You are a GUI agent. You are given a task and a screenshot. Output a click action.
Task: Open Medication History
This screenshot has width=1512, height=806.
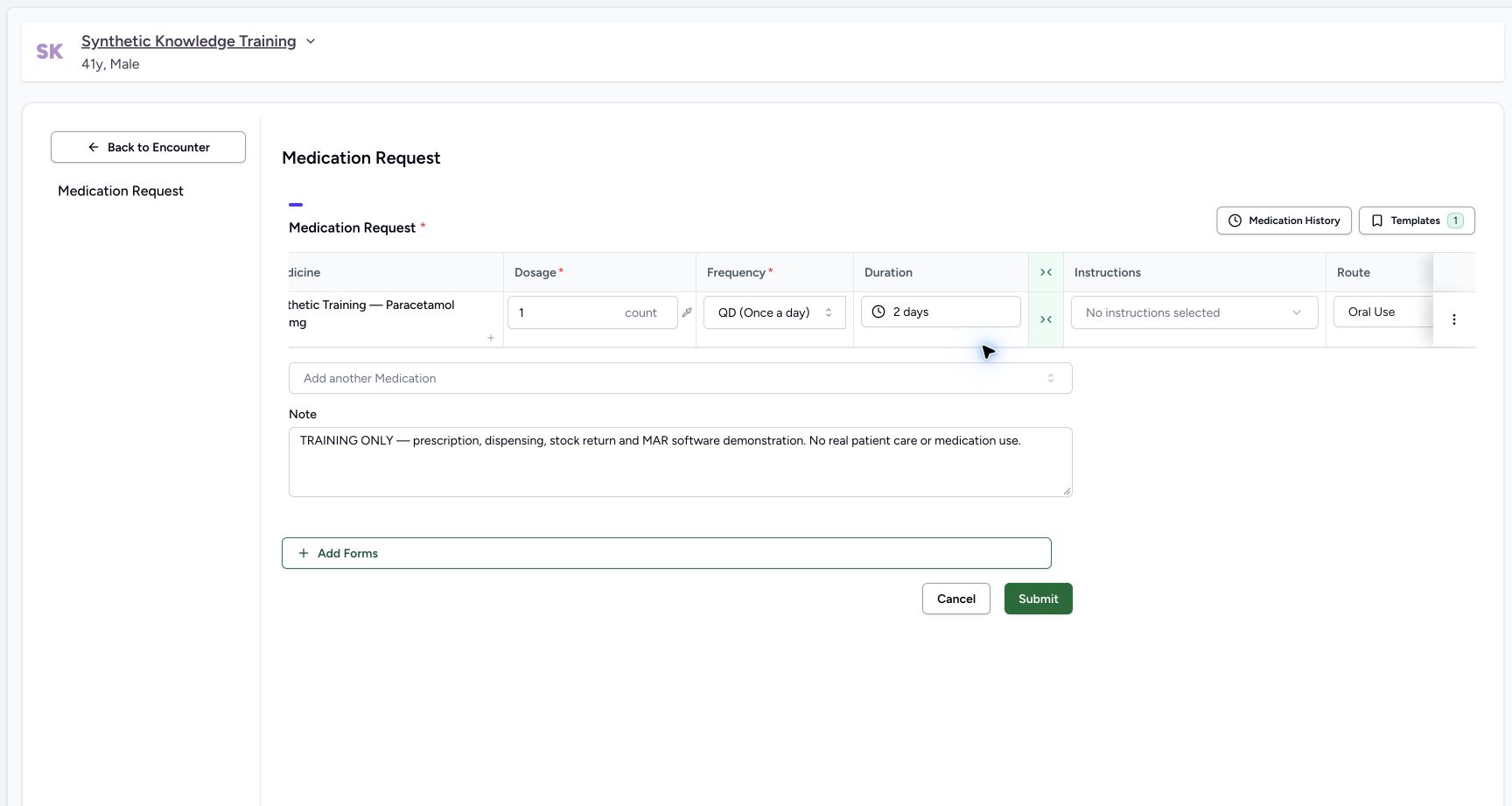tap(1284, 221)
